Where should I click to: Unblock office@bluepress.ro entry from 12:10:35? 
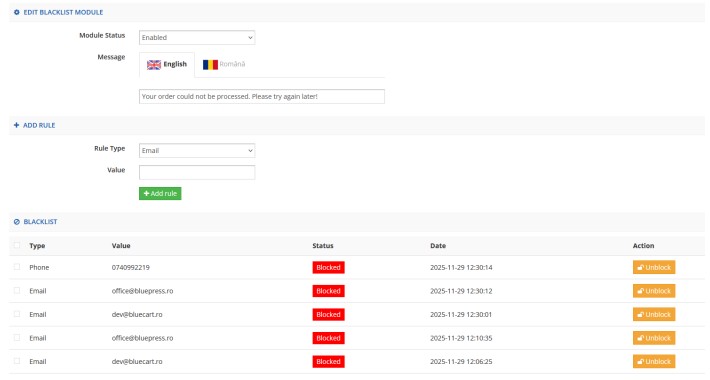(x=654, y=338)
